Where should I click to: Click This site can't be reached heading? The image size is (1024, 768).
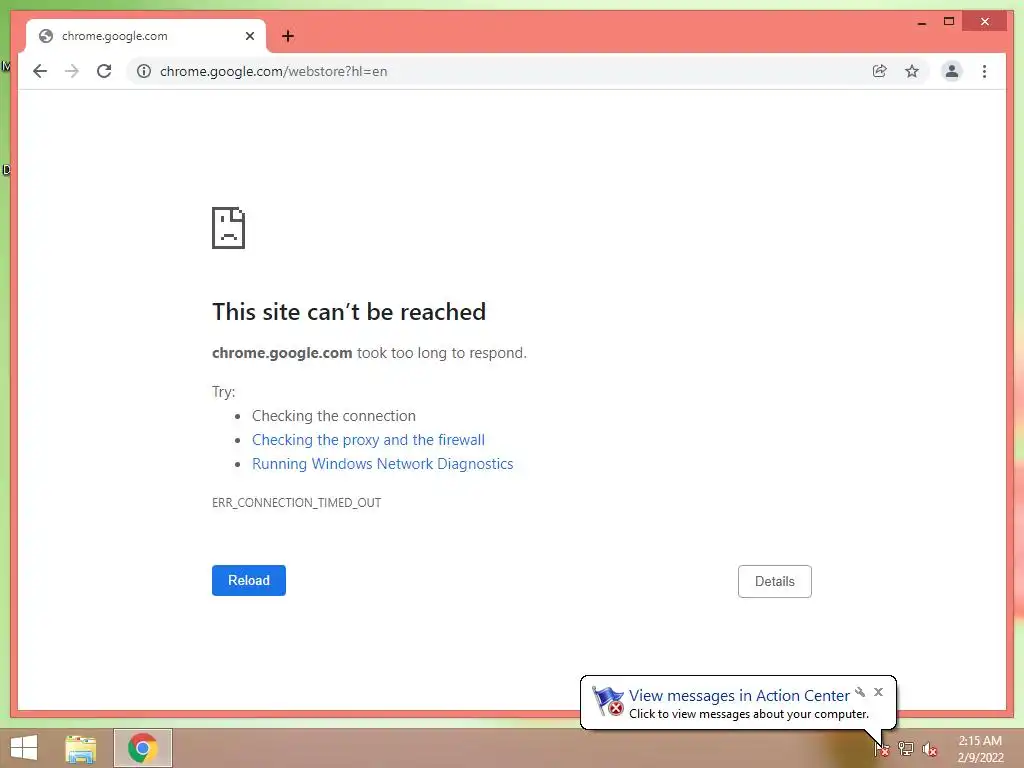click(349, 312)
